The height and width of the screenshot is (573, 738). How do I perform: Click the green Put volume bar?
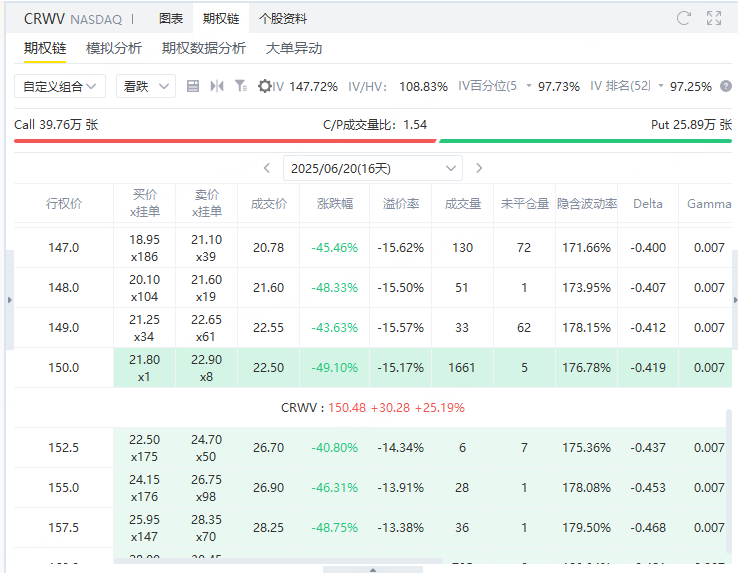coord(586,141)
